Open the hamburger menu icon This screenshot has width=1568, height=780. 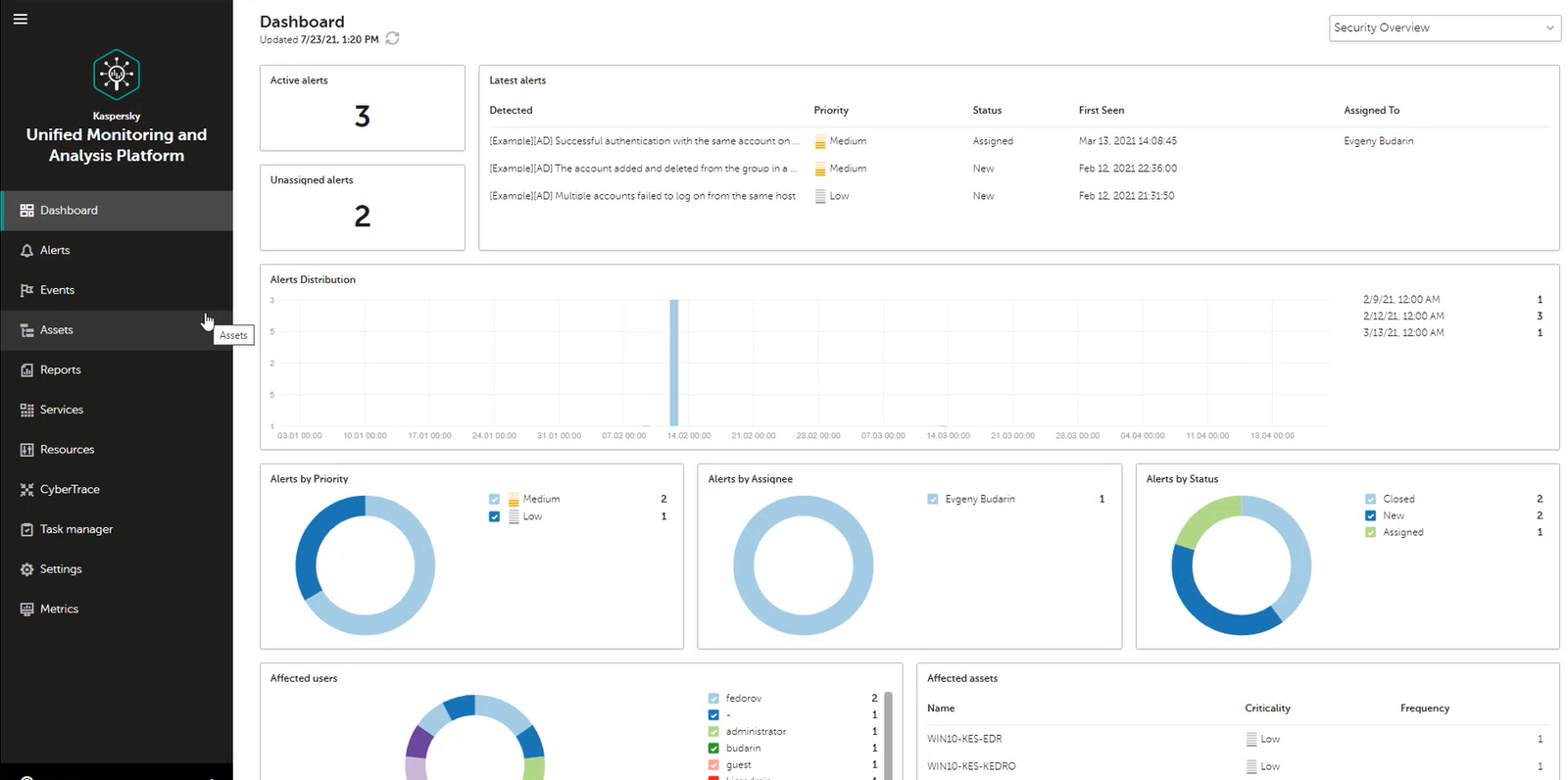20,19
